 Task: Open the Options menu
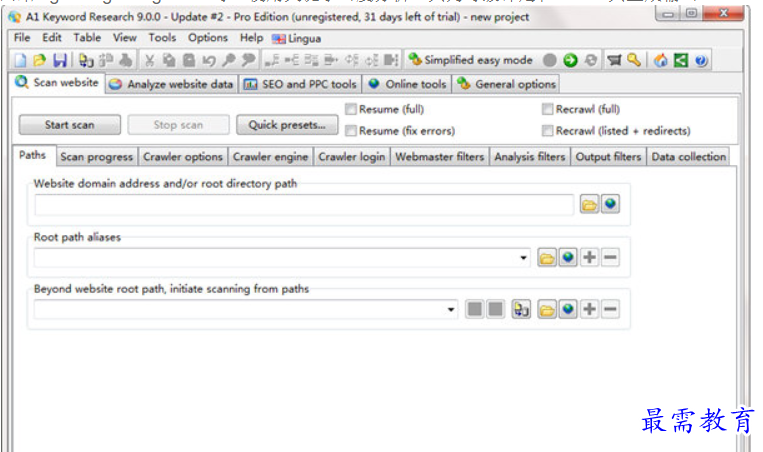[x=208, y=37]
